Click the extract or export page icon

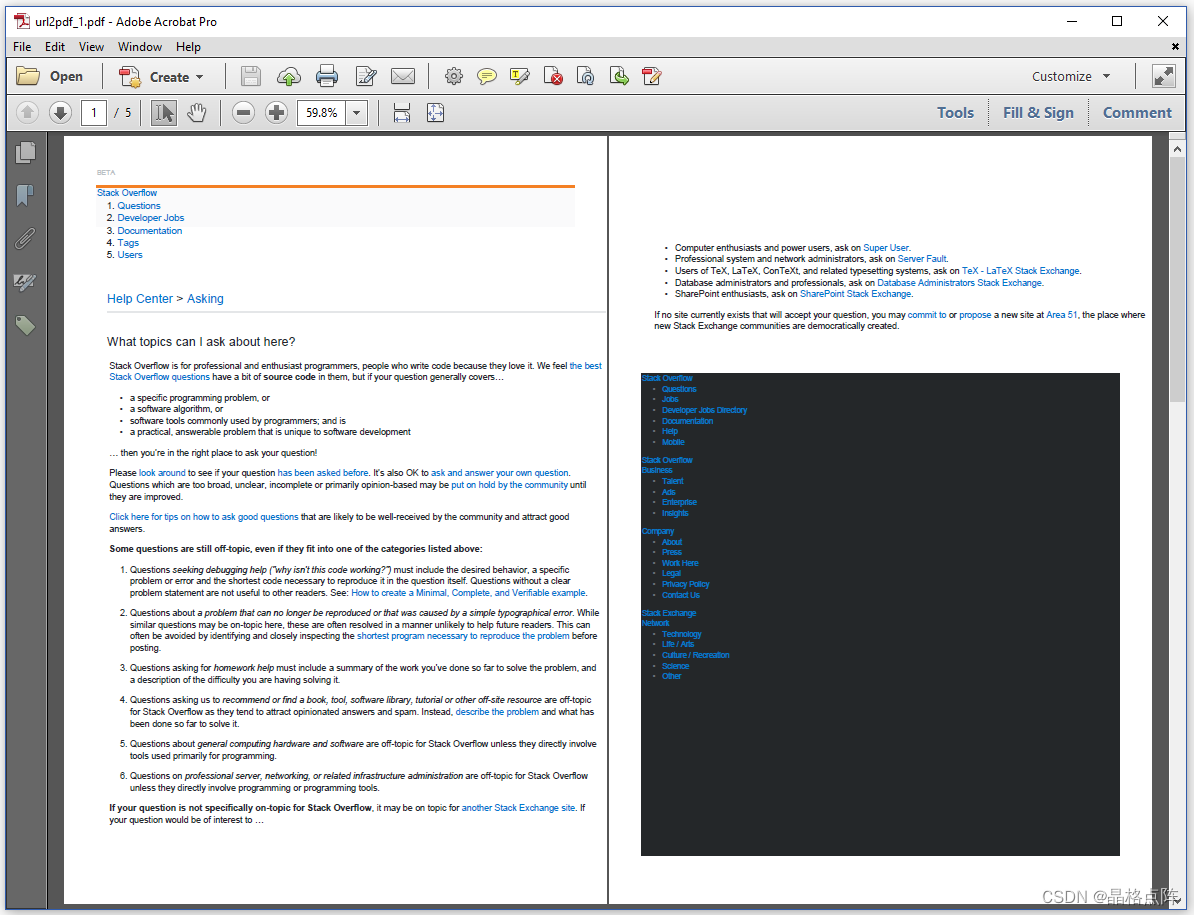point(619,76)
